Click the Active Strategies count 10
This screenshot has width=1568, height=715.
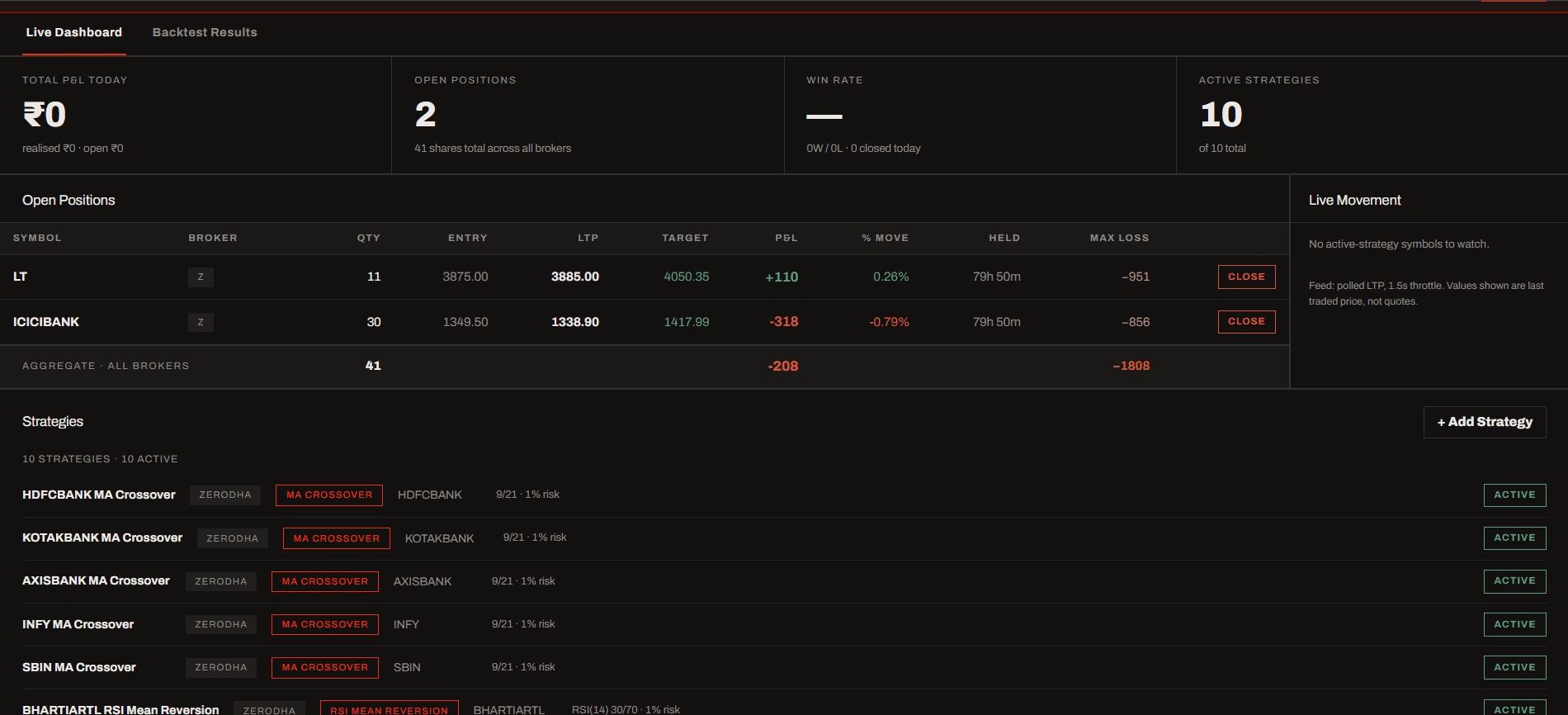click(x=1221, y=115)
